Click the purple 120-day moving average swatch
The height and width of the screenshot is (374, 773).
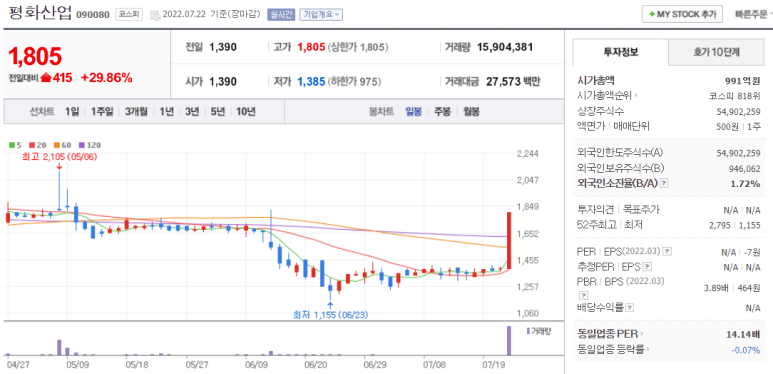82,145
